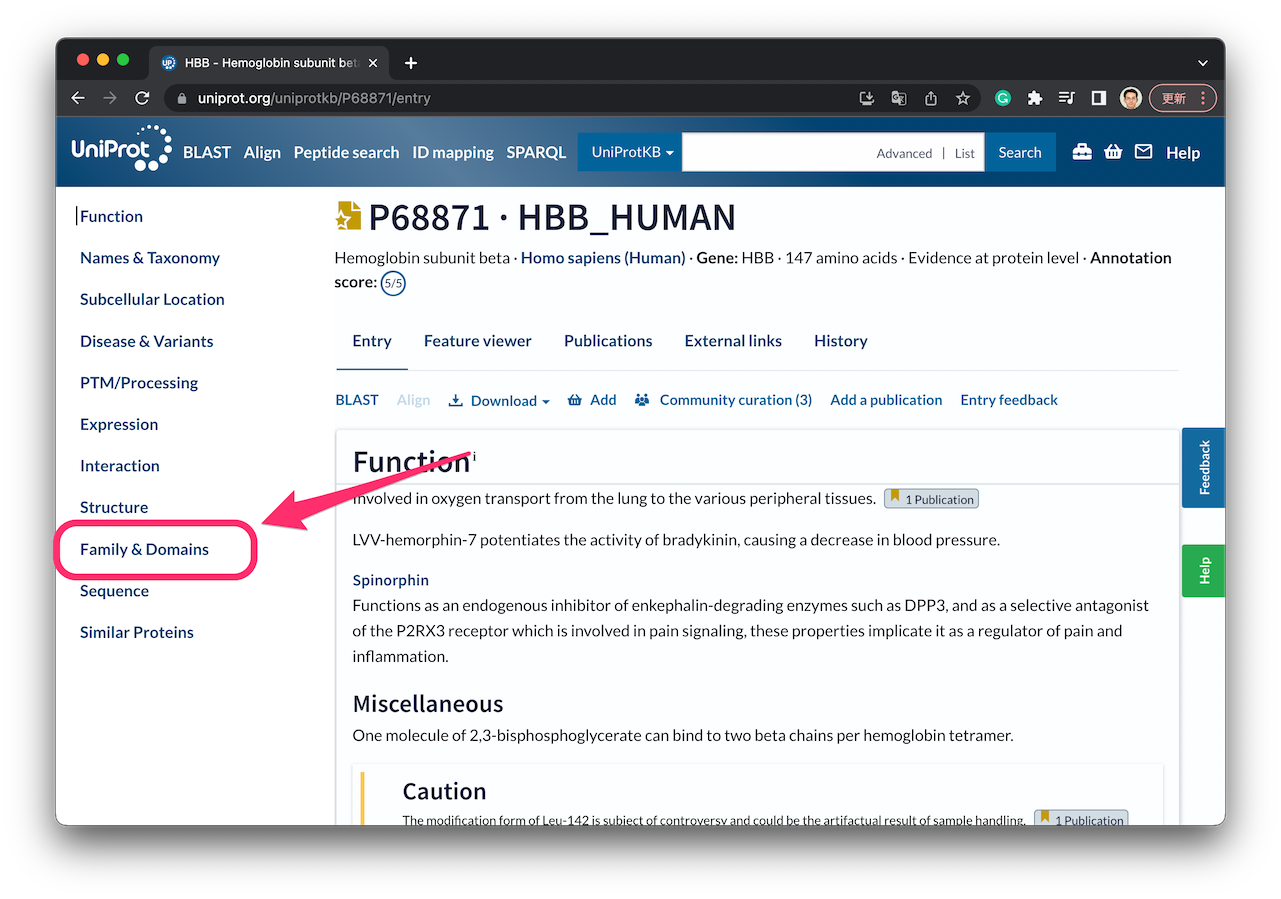Image resolution: width=1281 pixels, height=899 pixels.
Task: Click the Google Translate icon in the toolbar
Action: click(898, 98)
